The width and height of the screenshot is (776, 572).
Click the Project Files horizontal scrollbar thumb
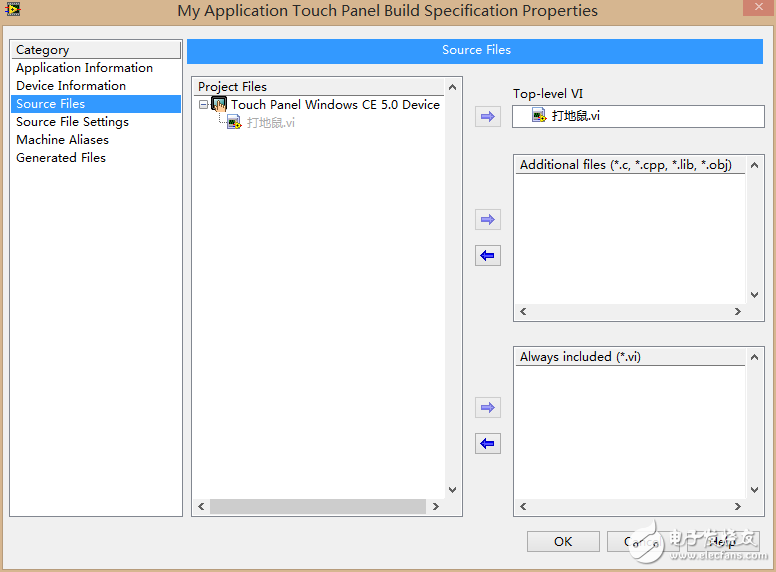pyautogui.click(x=318, y=506)
